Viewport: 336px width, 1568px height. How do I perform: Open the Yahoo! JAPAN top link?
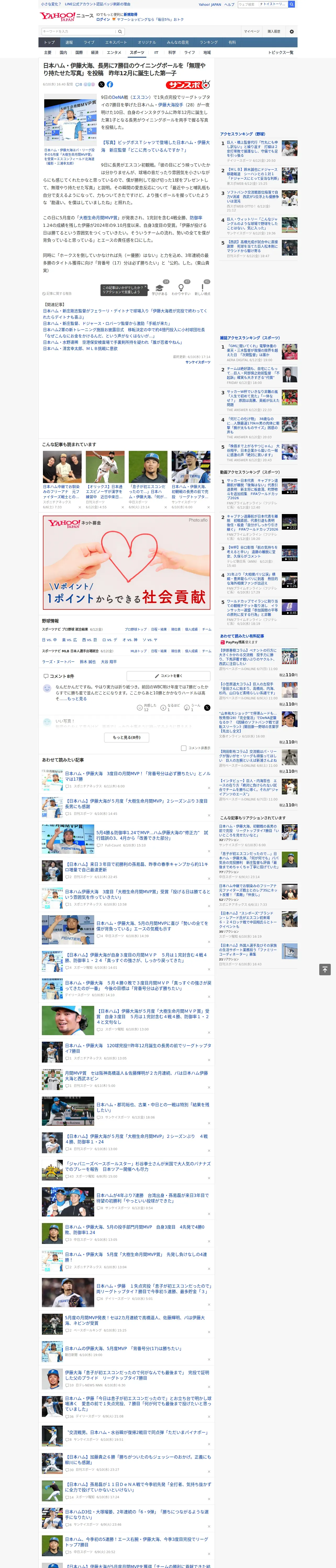coord(210,4)
